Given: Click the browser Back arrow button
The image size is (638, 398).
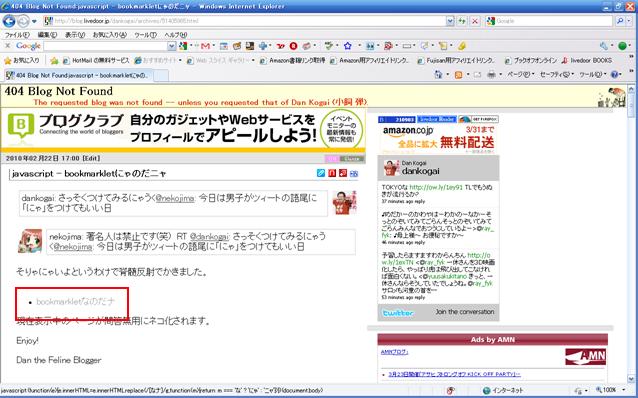Looking at the screenshot, I should pyautogui.click(x=9, y=21).
